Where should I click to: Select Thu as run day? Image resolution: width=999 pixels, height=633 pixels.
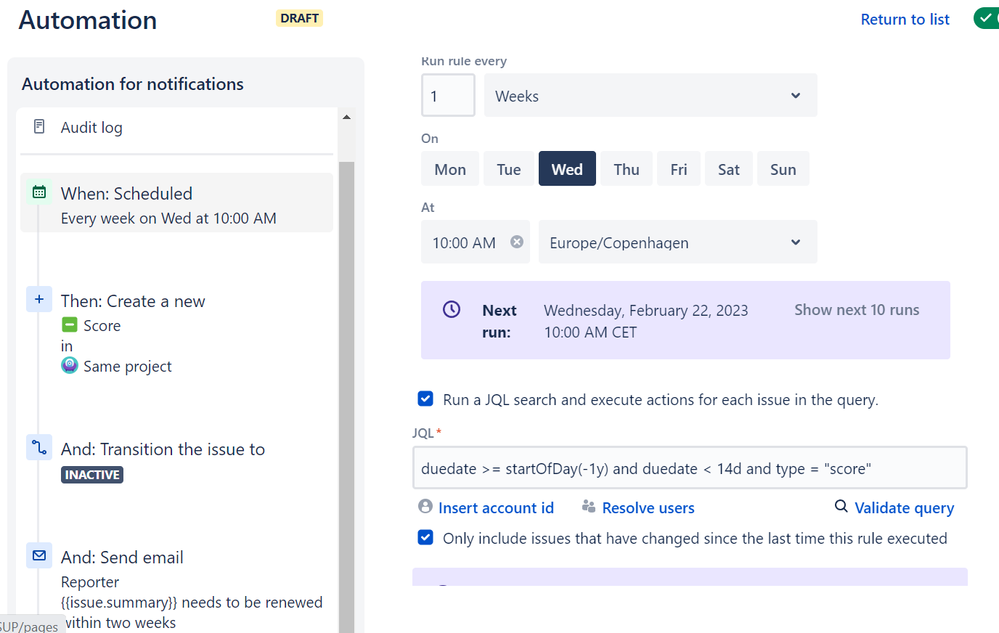pyautogui.click(x=626, y=169)
